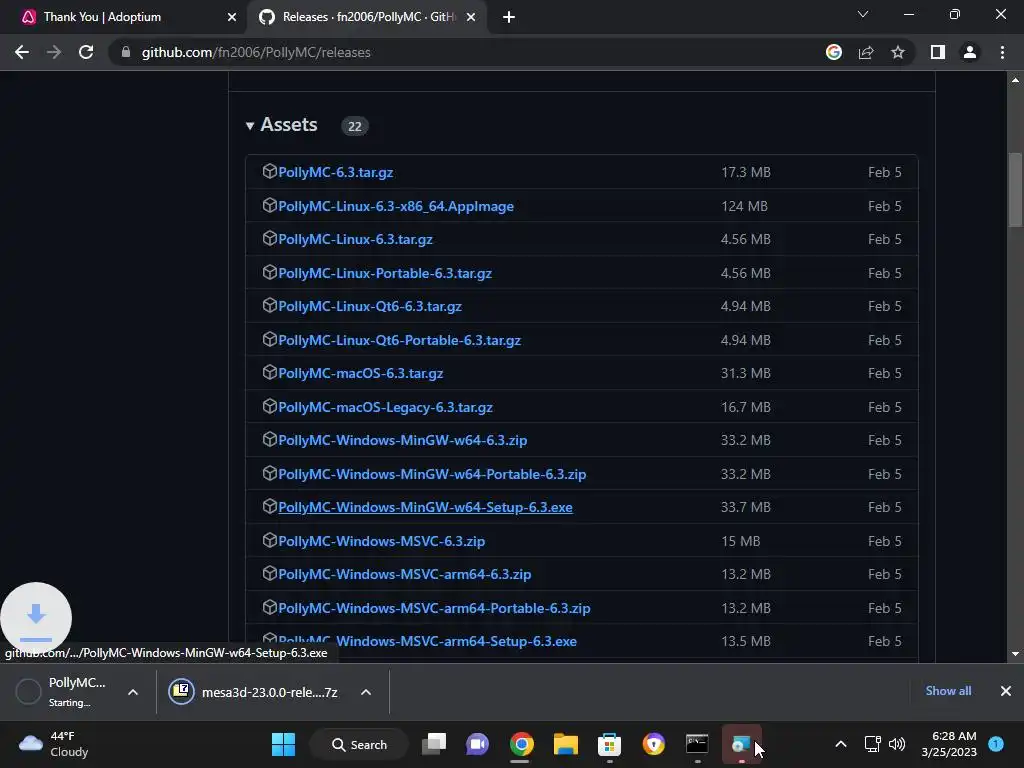This screenshot has height=768, width=1024.
Task: Open the clock and calendar flyout
Action: [x=949, y=744]
